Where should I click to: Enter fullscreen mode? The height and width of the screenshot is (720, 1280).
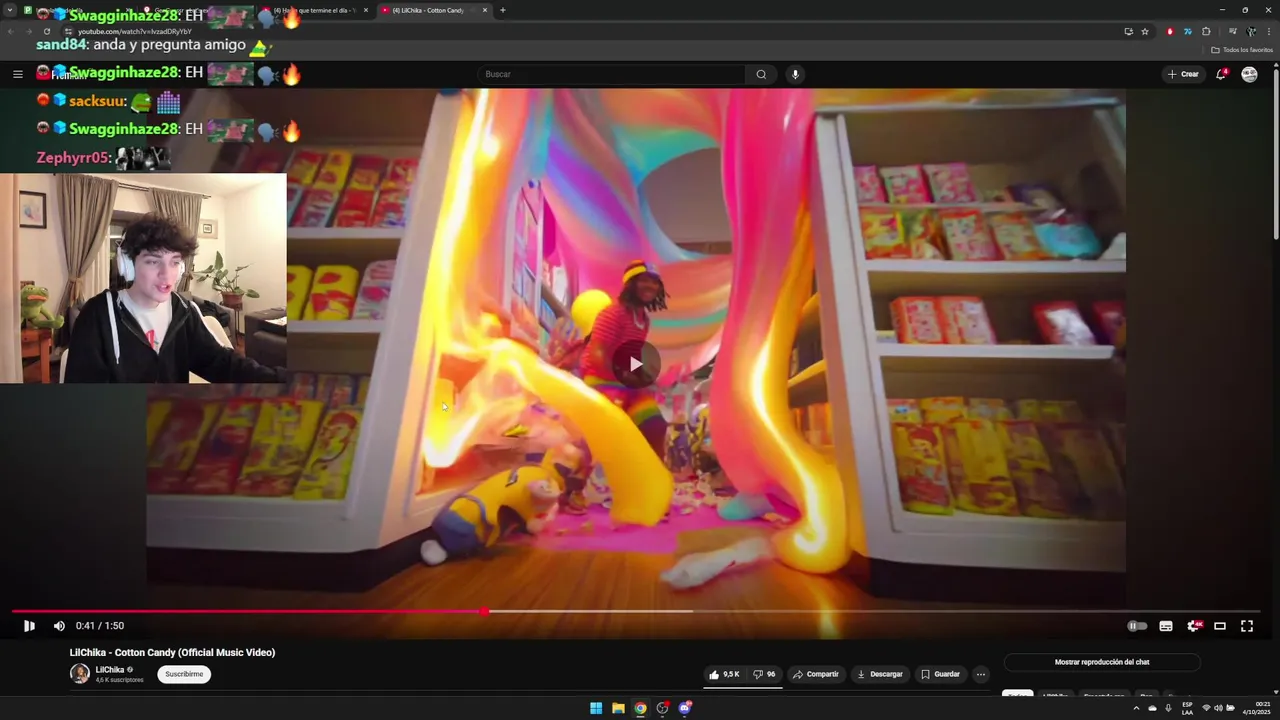1247,626
